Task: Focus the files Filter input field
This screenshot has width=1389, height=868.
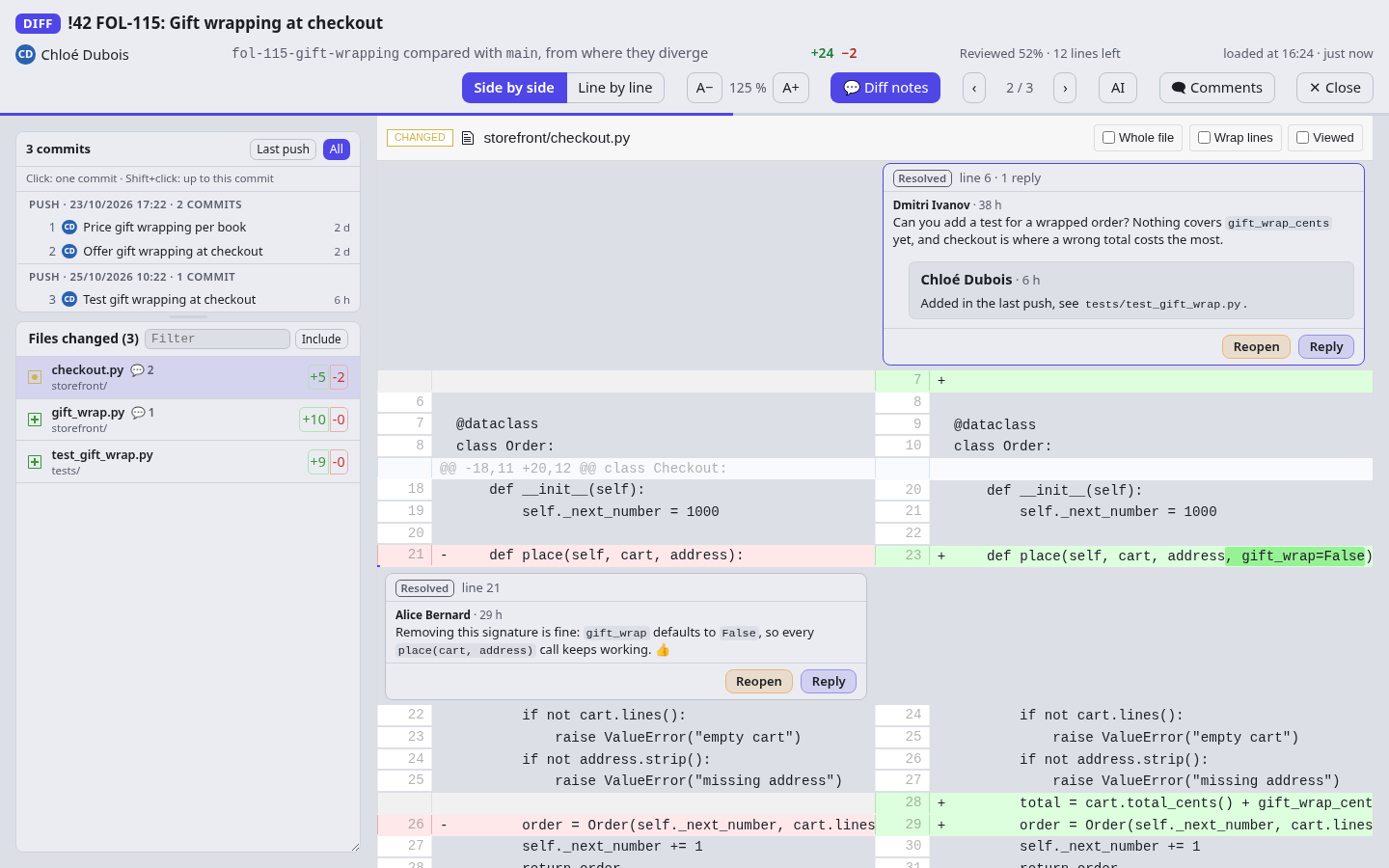Action: (x=217, y=339)
